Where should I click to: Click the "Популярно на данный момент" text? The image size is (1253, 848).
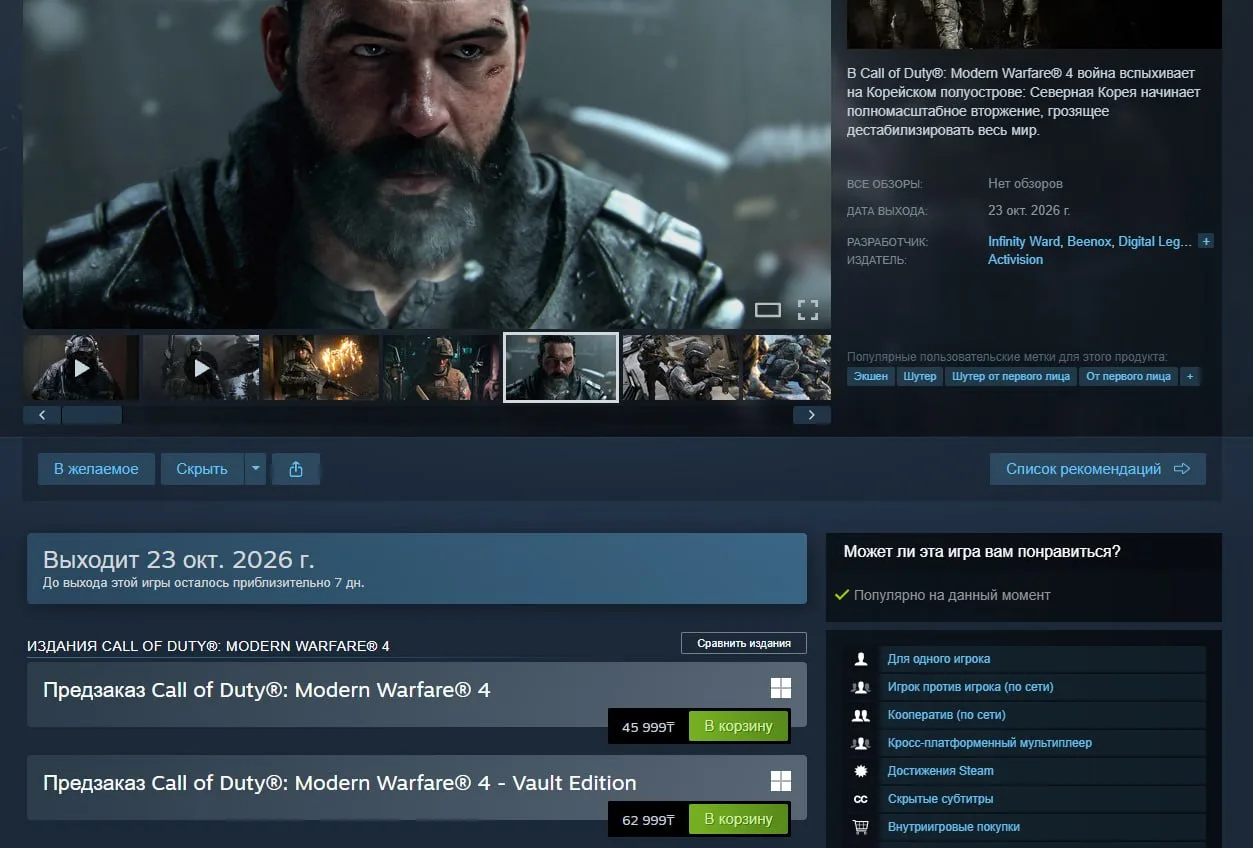[x=951, y=595]
